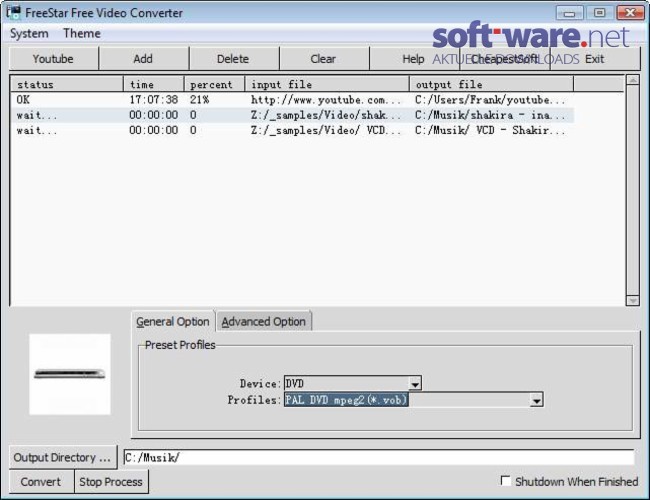Click the FreeStar title bar app icon
Viewport: 650px width, 500px height.
tap(14, 12)
